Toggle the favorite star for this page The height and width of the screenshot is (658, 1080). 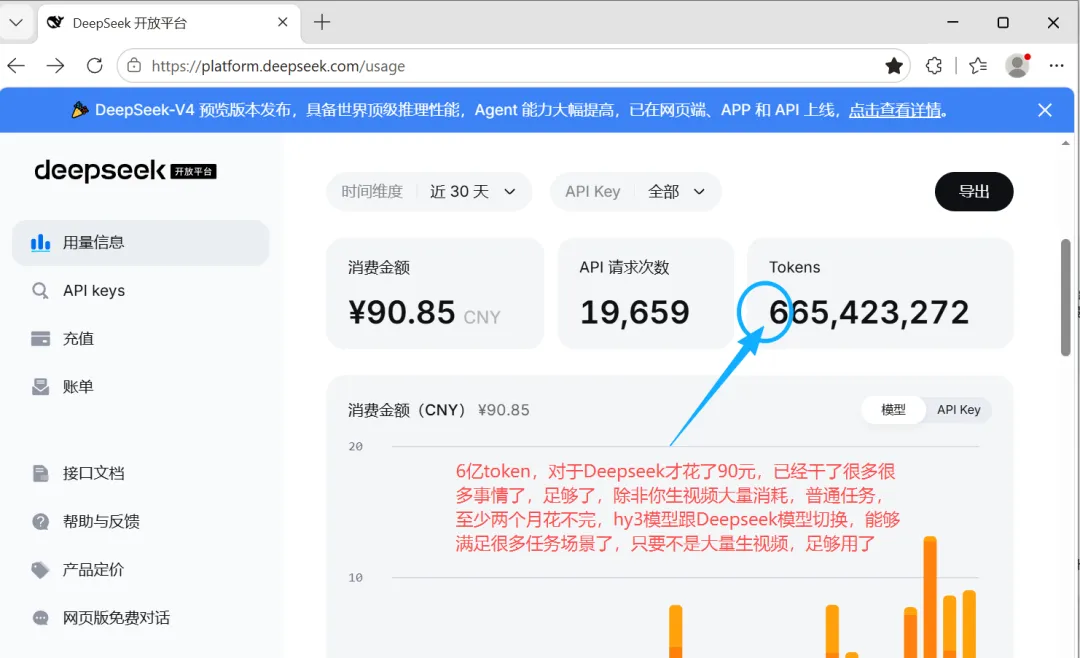894,65
